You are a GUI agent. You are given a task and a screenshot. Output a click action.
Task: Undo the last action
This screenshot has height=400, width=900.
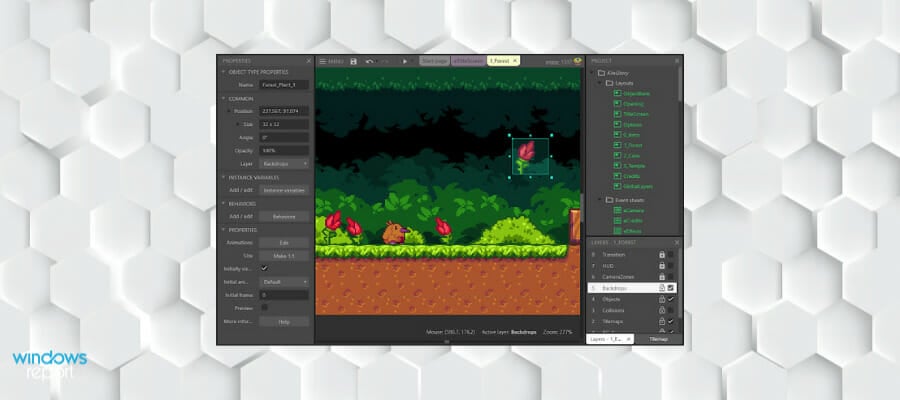370,61
